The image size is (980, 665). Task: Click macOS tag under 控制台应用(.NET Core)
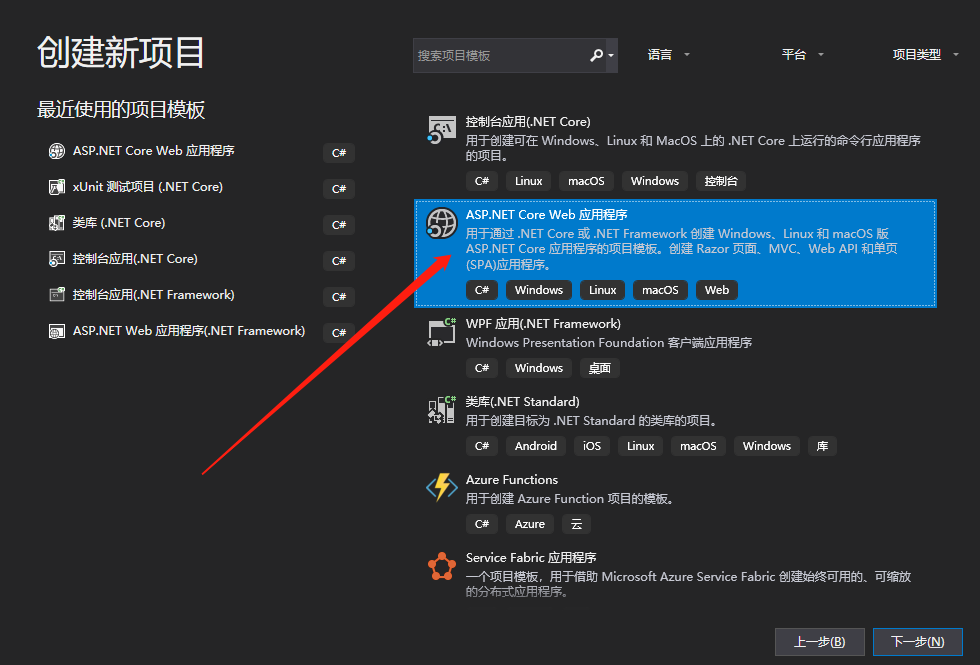(586, 181)
